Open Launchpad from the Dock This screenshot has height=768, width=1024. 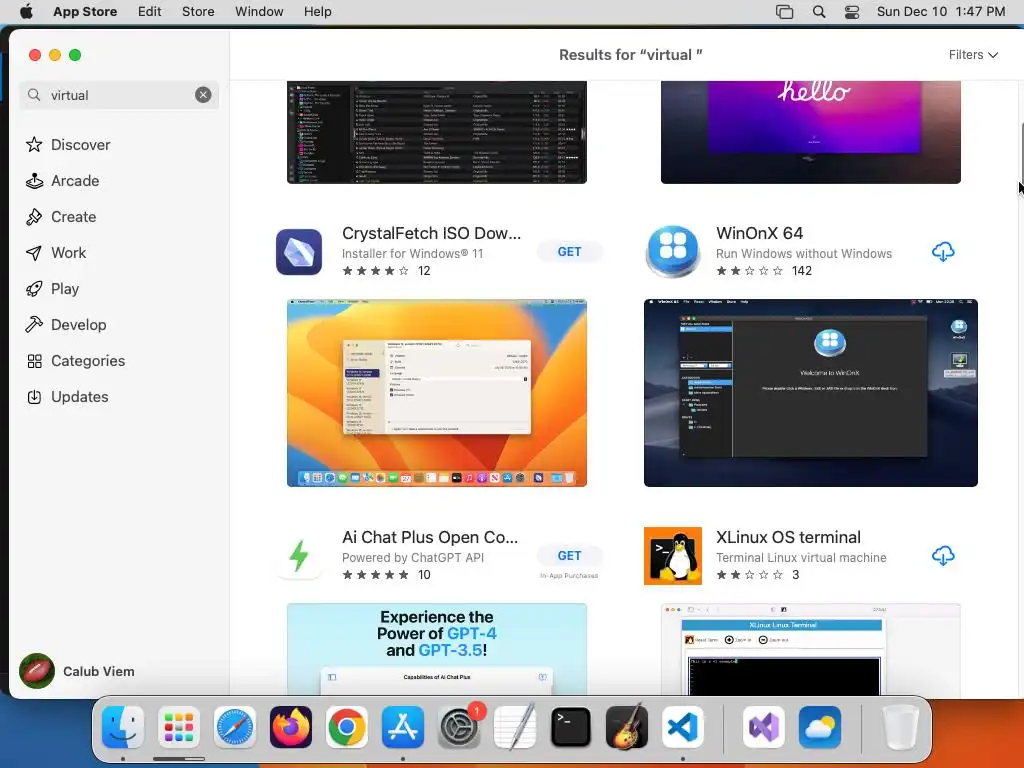[x=179, y=727]
